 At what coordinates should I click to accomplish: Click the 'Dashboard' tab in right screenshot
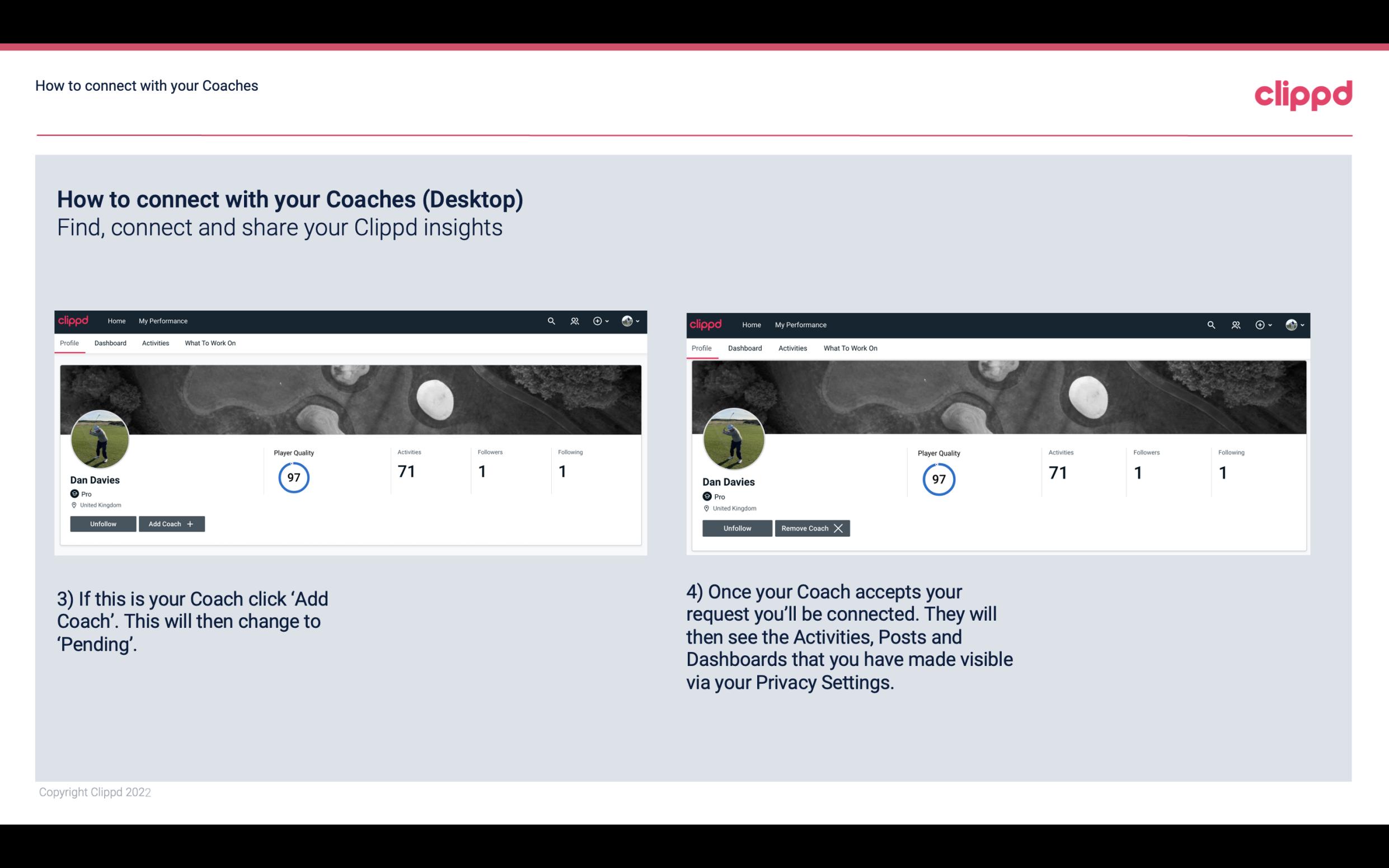click(744, 347)
